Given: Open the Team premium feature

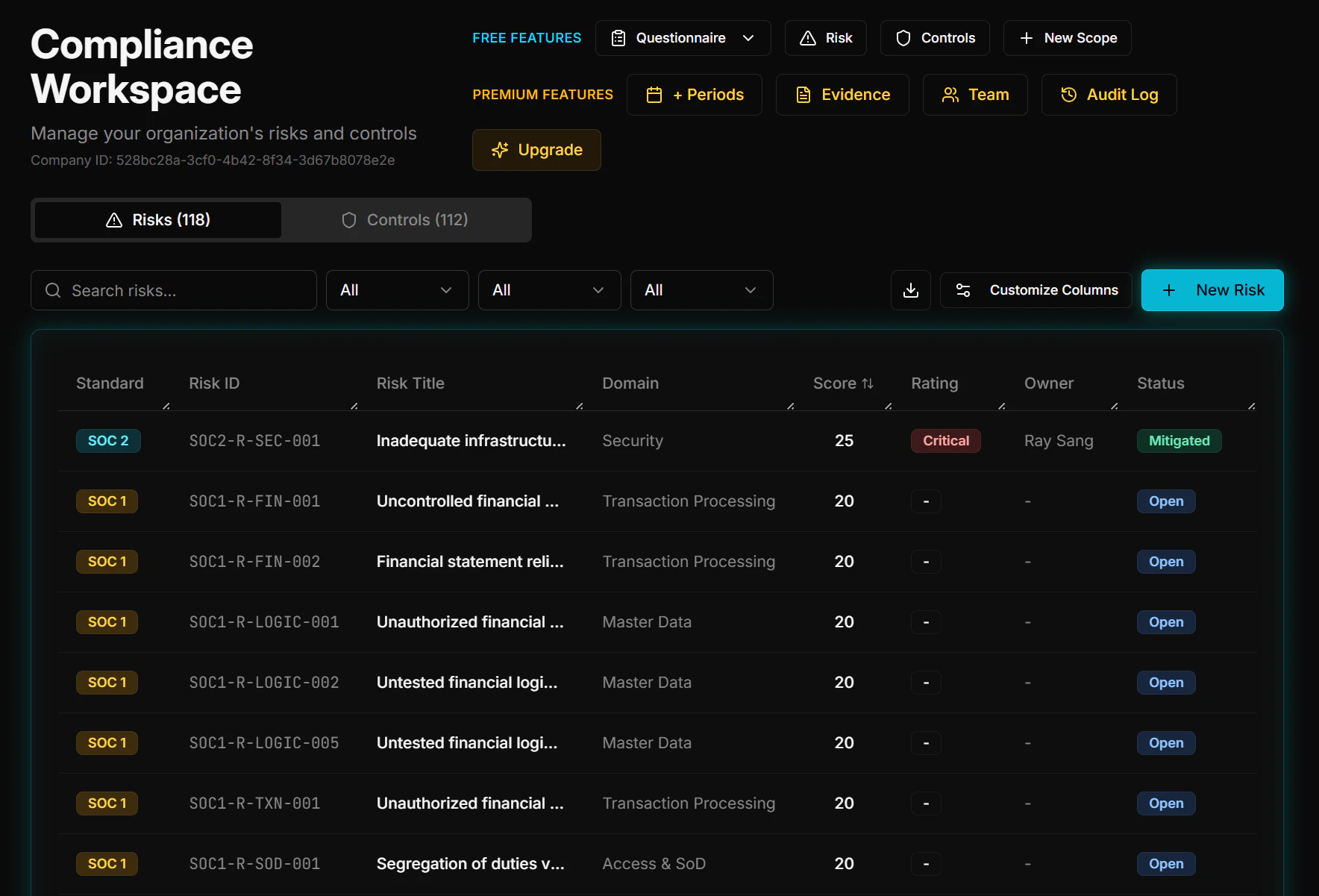Looking at the screenshot, I should 975,95.
